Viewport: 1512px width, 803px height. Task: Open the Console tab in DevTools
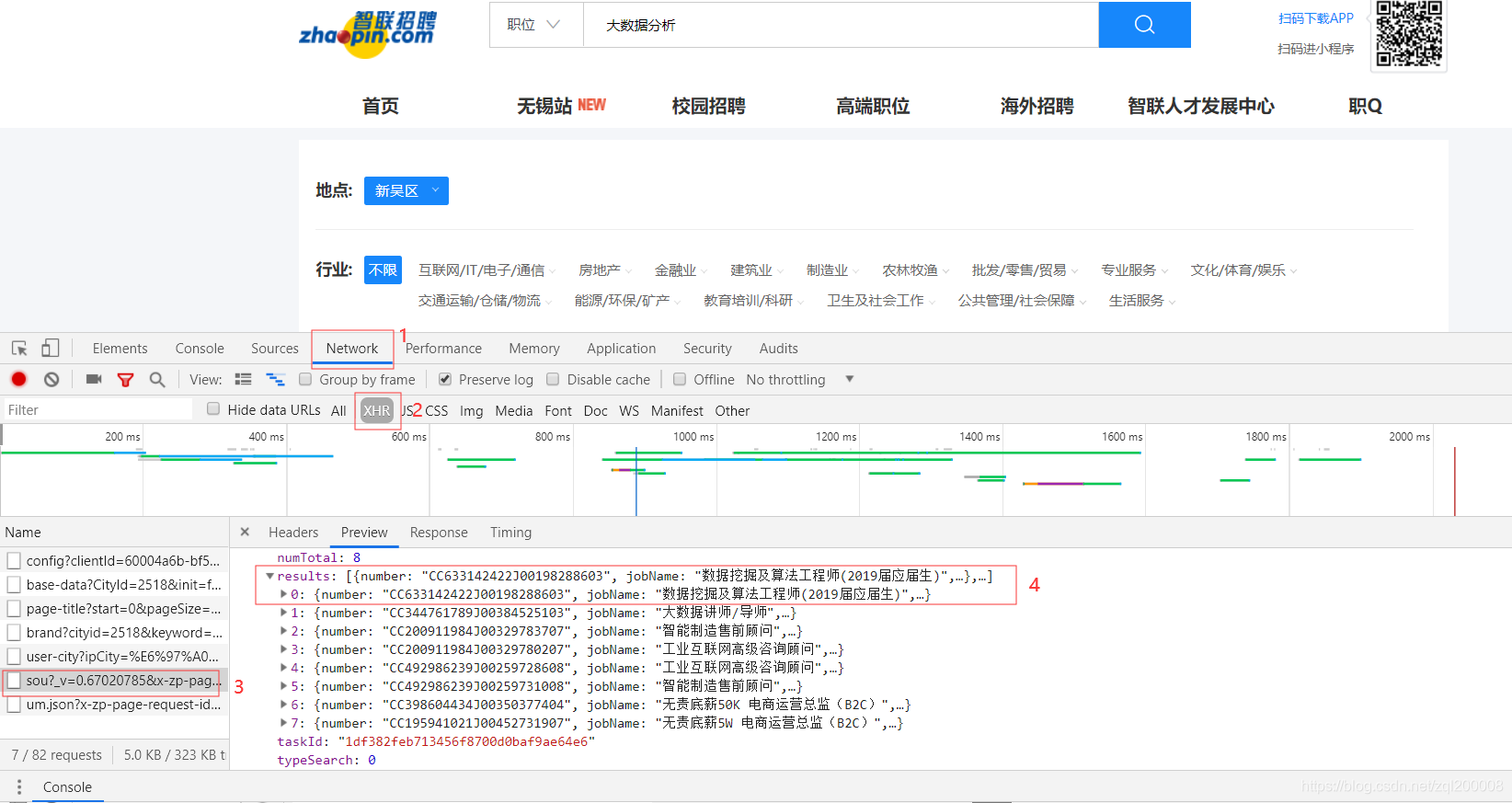click(200, 349)
